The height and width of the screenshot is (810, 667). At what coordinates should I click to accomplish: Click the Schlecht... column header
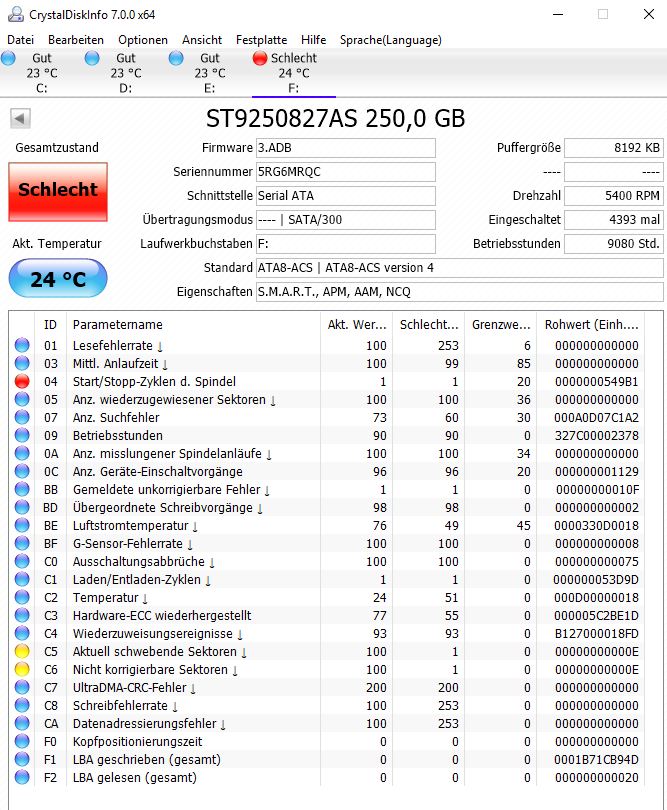click(x=429, y=324)
